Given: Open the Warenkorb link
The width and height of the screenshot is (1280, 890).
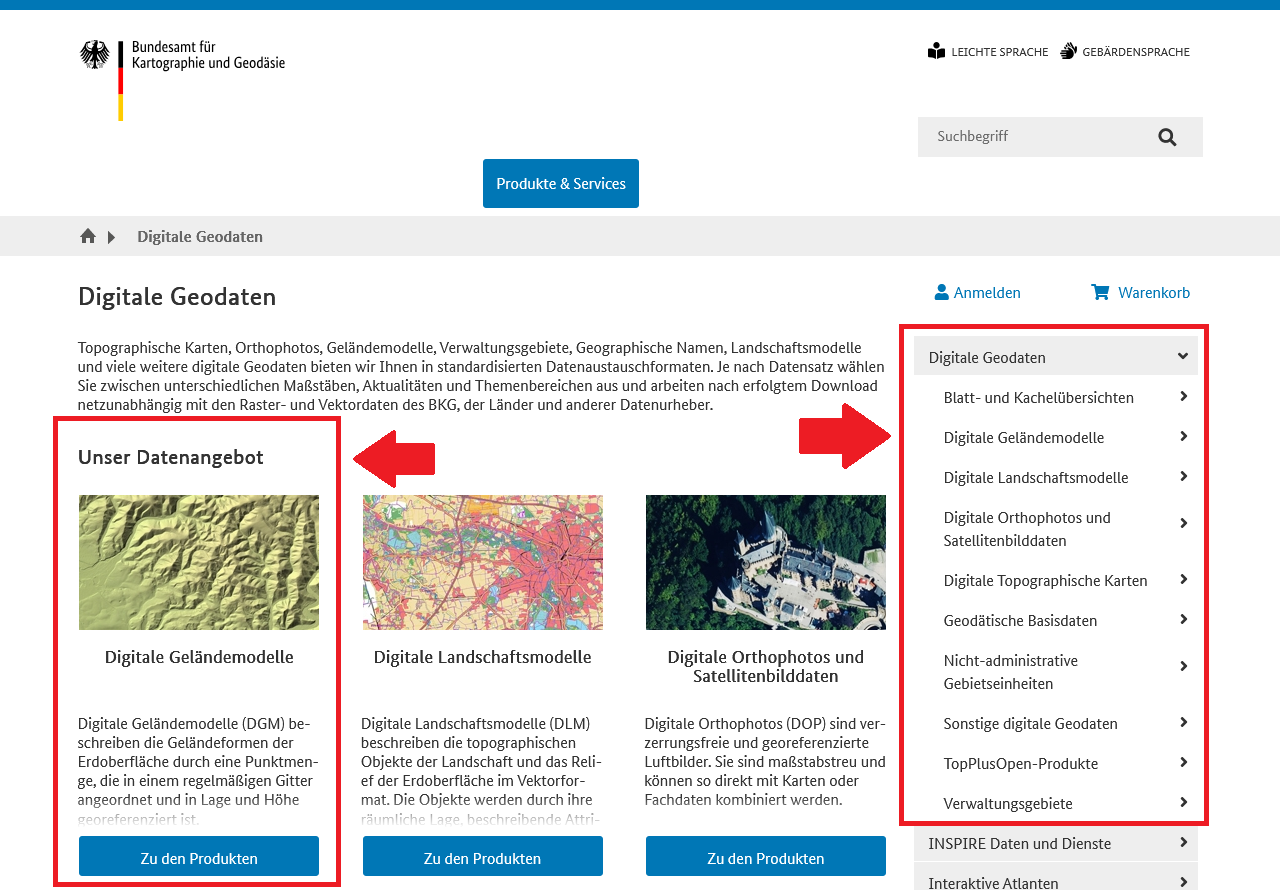Looking at the screenshot, I should click(x=1154, y=292).
